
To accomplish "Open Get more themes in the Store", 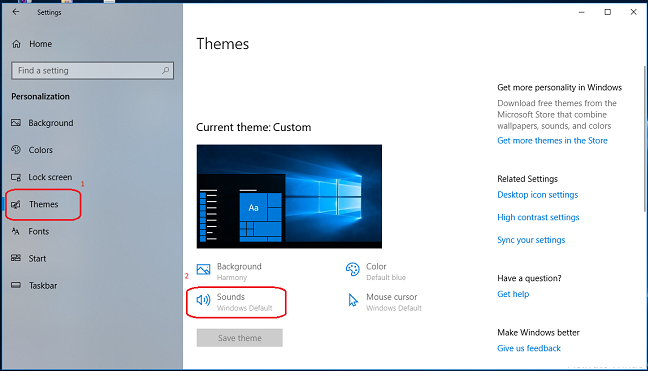I will [552, 140].
